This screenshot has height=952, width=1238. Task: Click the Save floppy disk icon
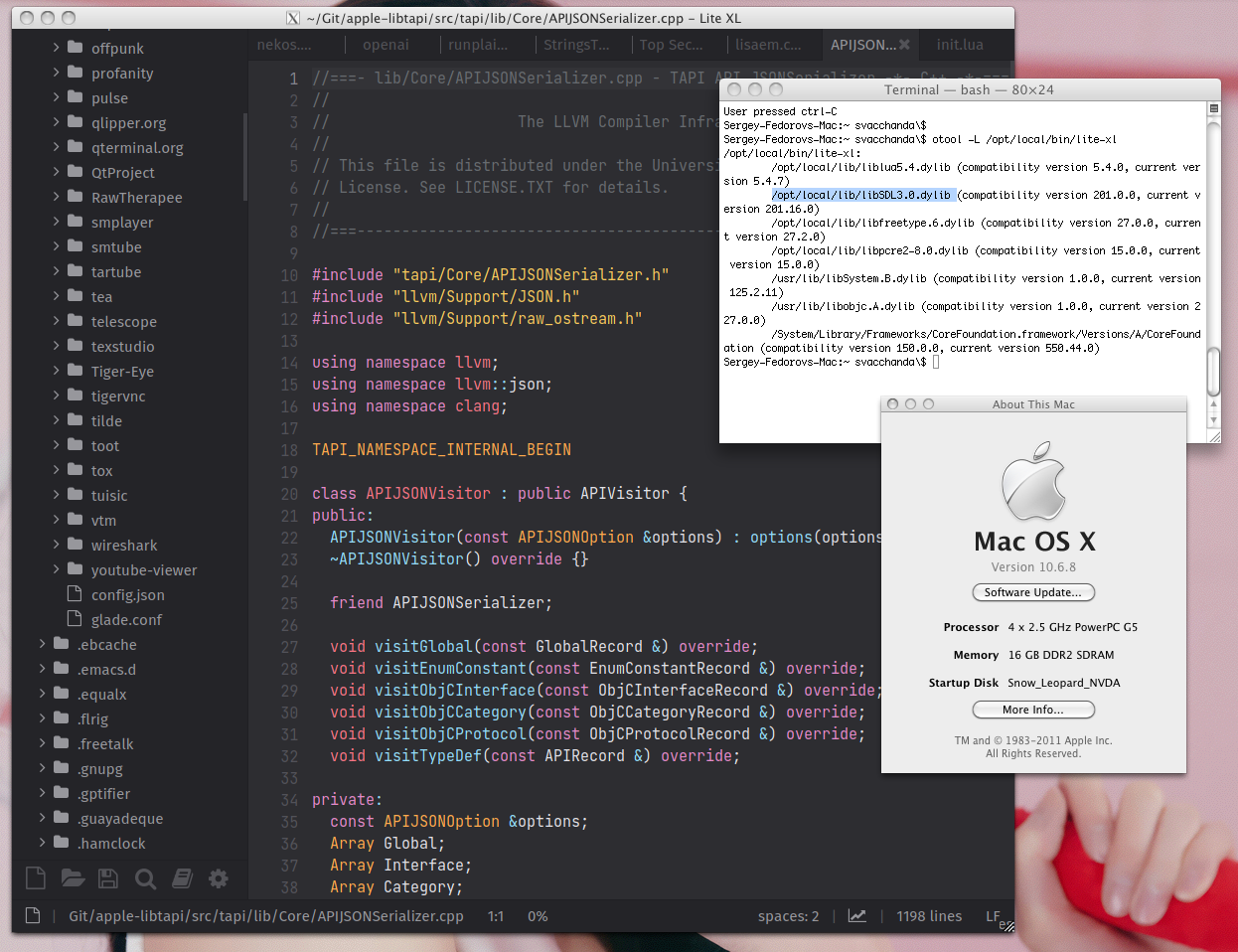click(108, 877)
